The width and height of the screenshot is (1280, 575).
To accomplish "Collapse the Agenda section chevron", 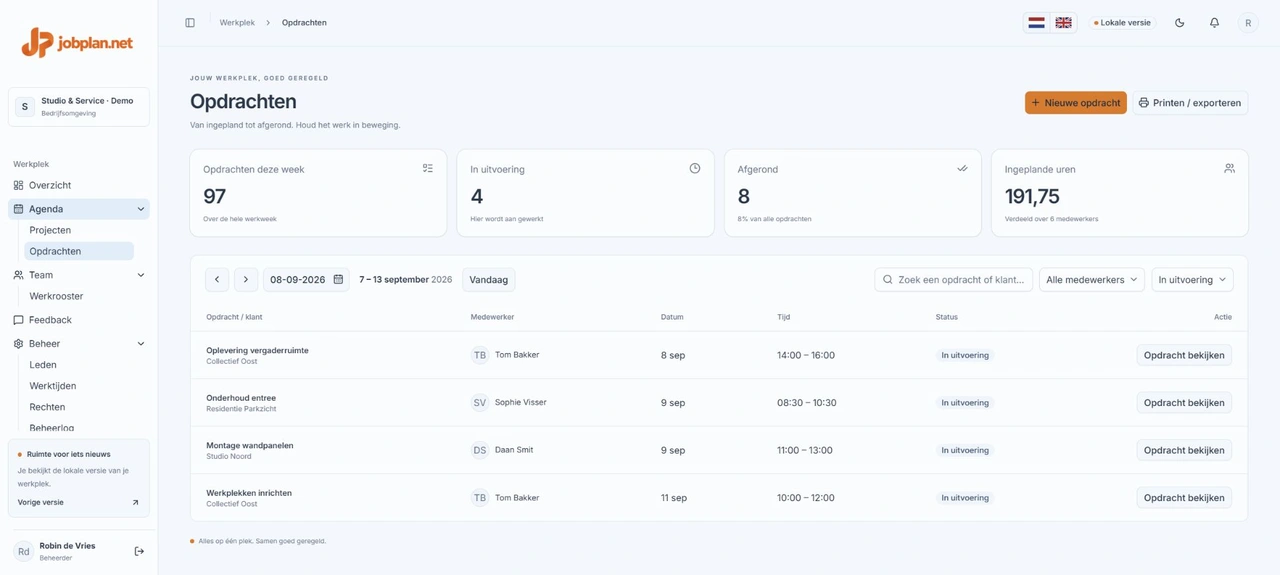I will pos(140,209).
